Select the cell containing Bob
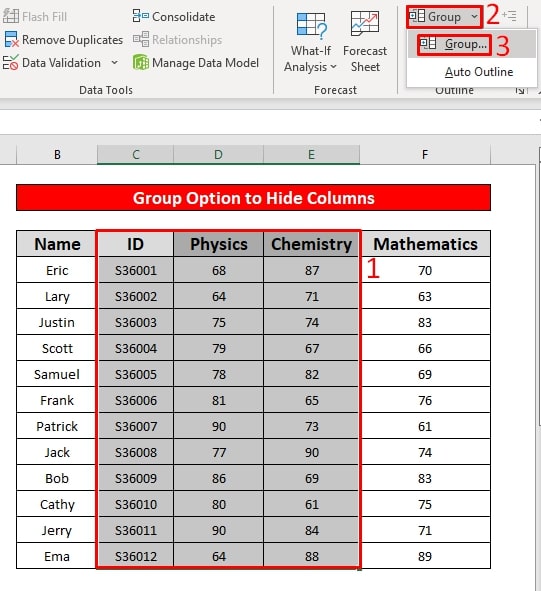Screen dimensions: 541x591 [57, 478]
